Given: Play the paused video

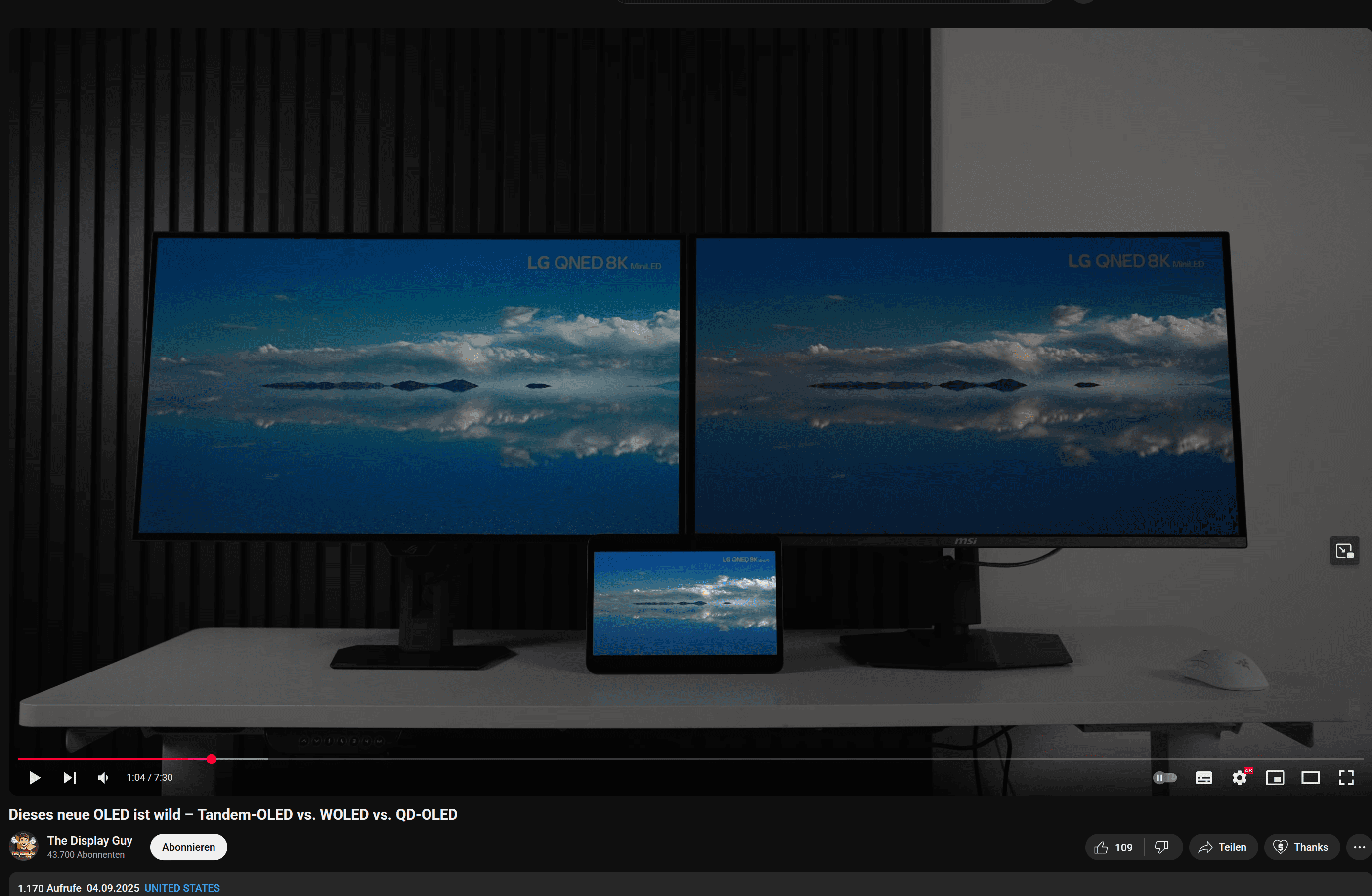Looking at the screenshot, I should tap(35, 778).
